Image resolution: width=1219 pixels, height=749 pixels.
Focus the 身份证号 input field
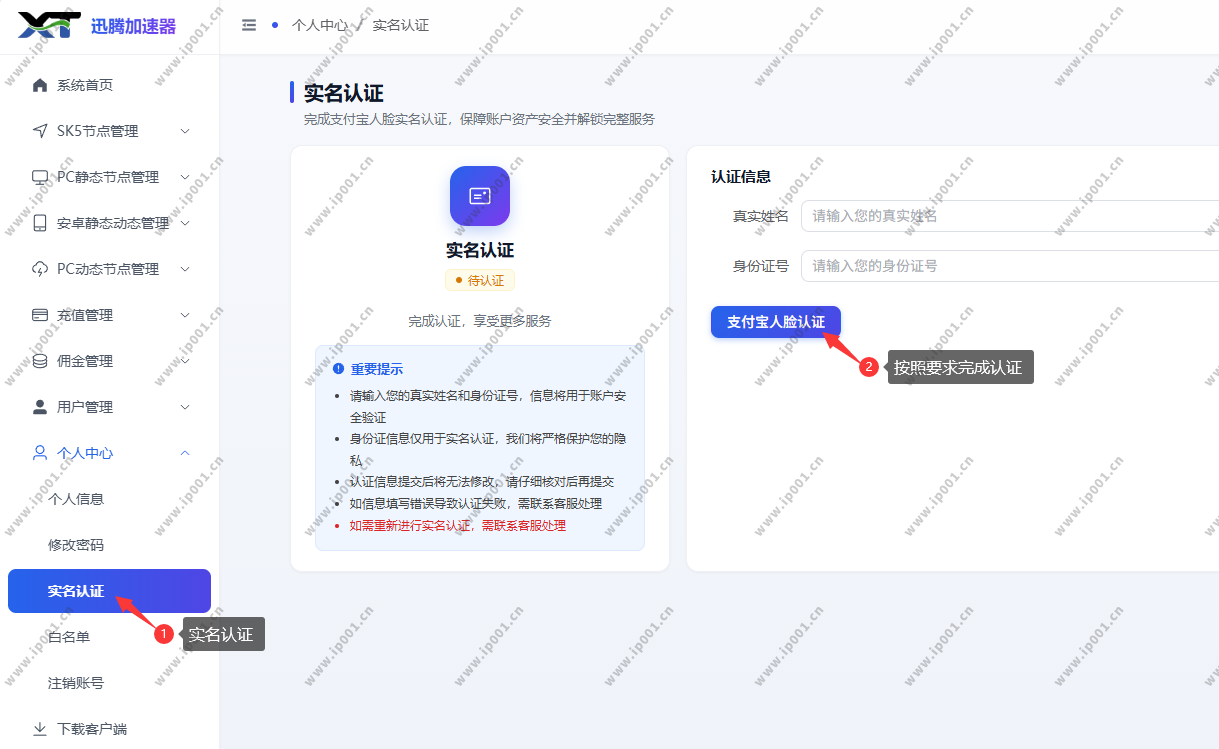click(1010, 266)
